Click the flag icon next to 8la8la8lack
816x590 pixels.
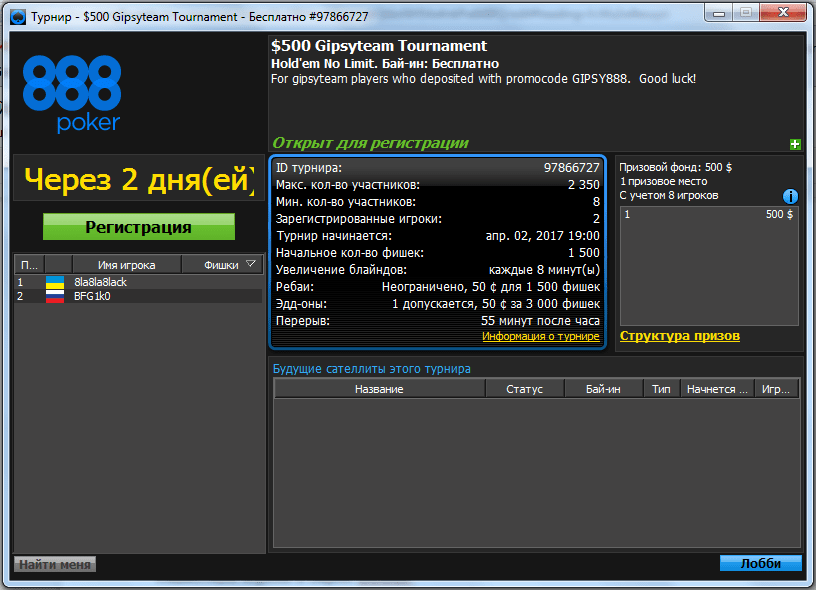pyautogui.click(x=55, y=283)
